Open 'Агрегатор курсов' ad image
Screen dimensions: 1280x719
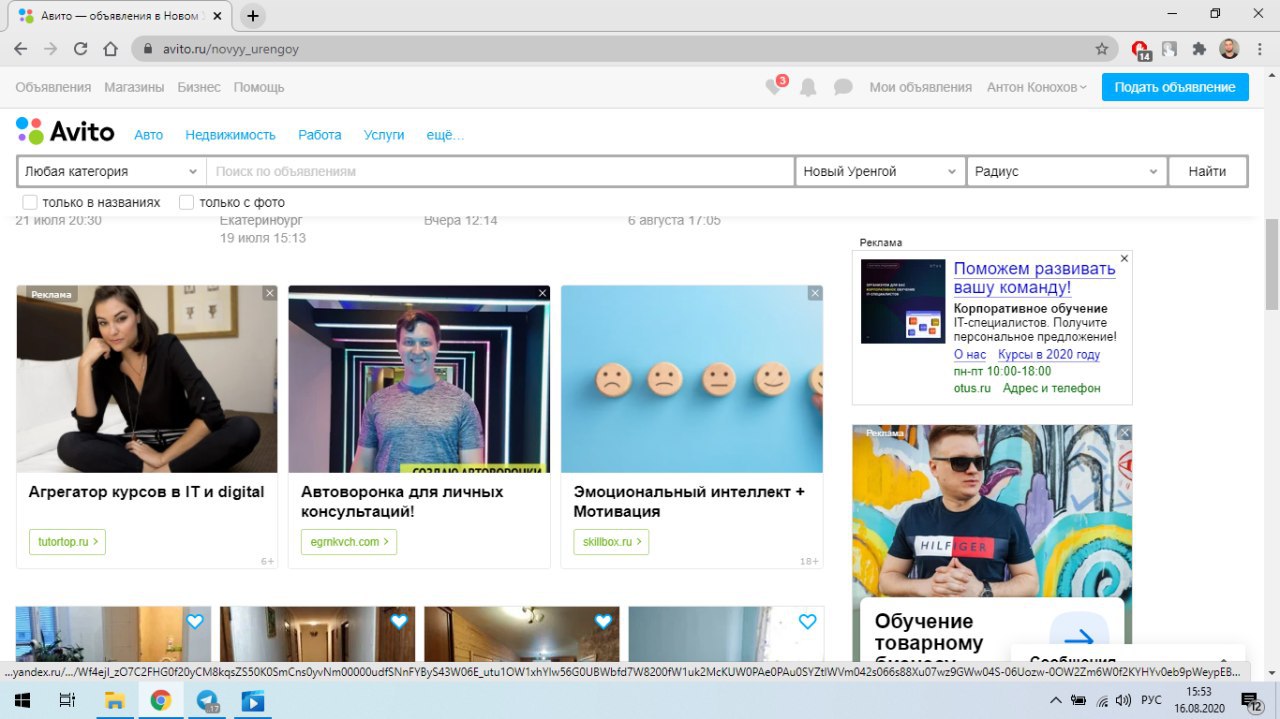pyautogui.click(x=147, y=379)
